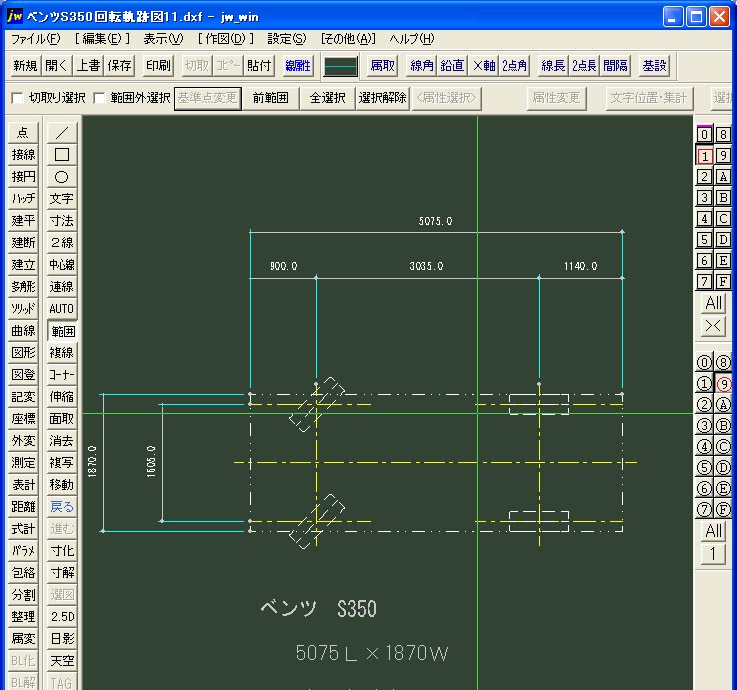Select the circle drawing tool

tap(62, 177)
